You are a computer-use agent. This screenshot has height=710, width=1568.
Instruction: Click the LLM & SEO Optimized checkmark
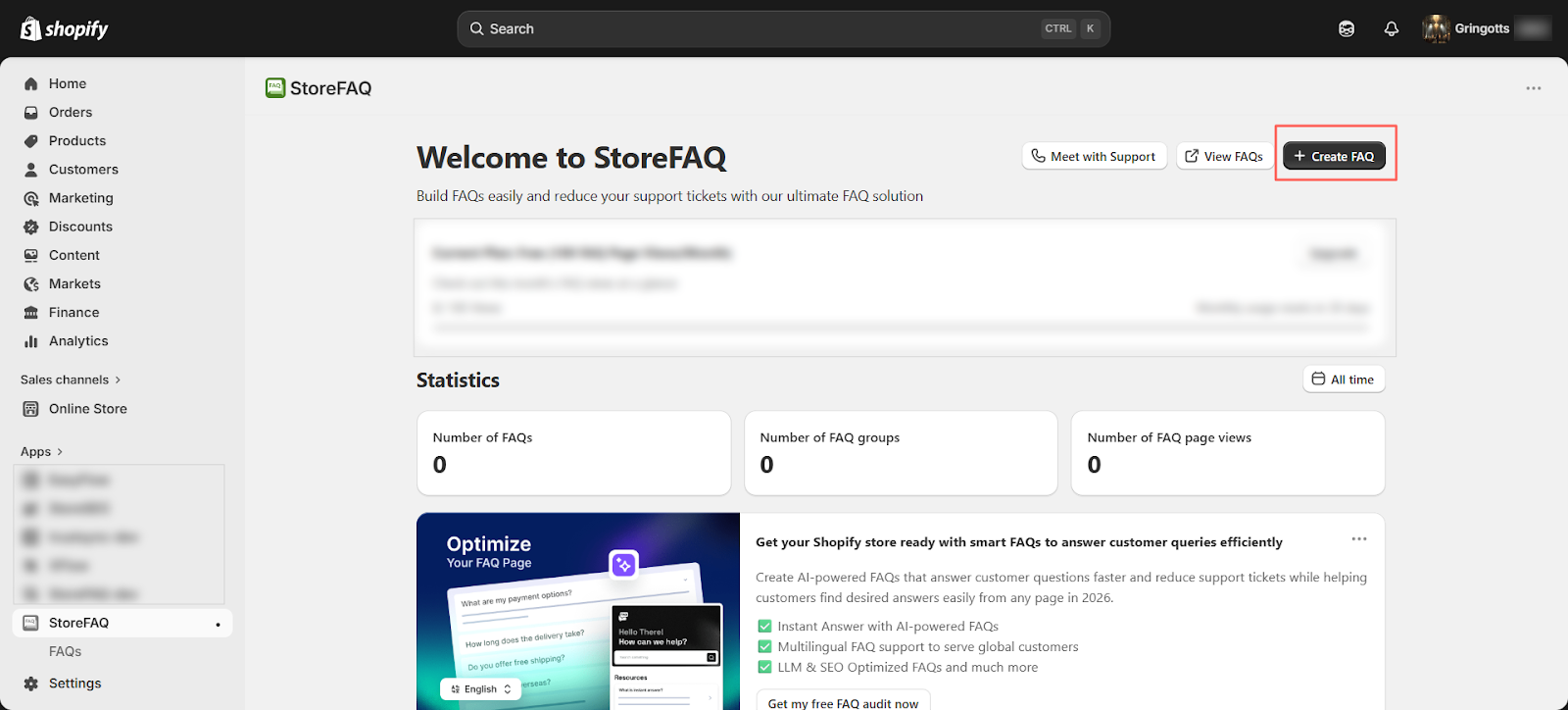coord(764,667)
